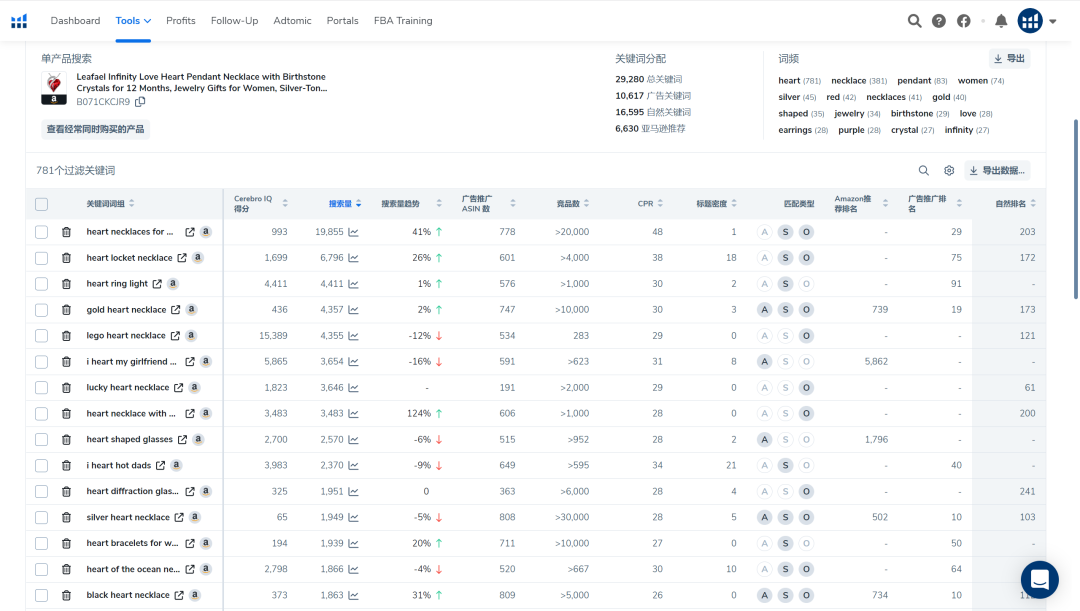Image resolution: width=1080 pixels, height=611 pixels.
Task: Expand the Tools dropdown menu
Action: [x=133, y=21]
